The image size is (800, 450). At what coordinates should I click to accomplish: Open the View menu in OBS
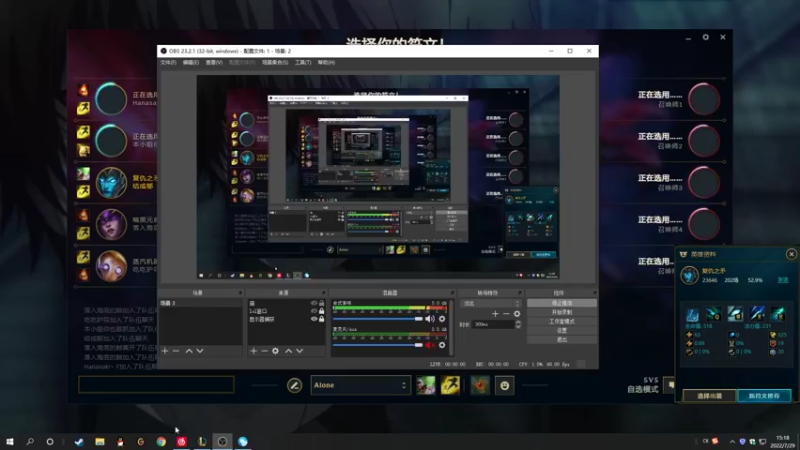[x=214, y=62]
